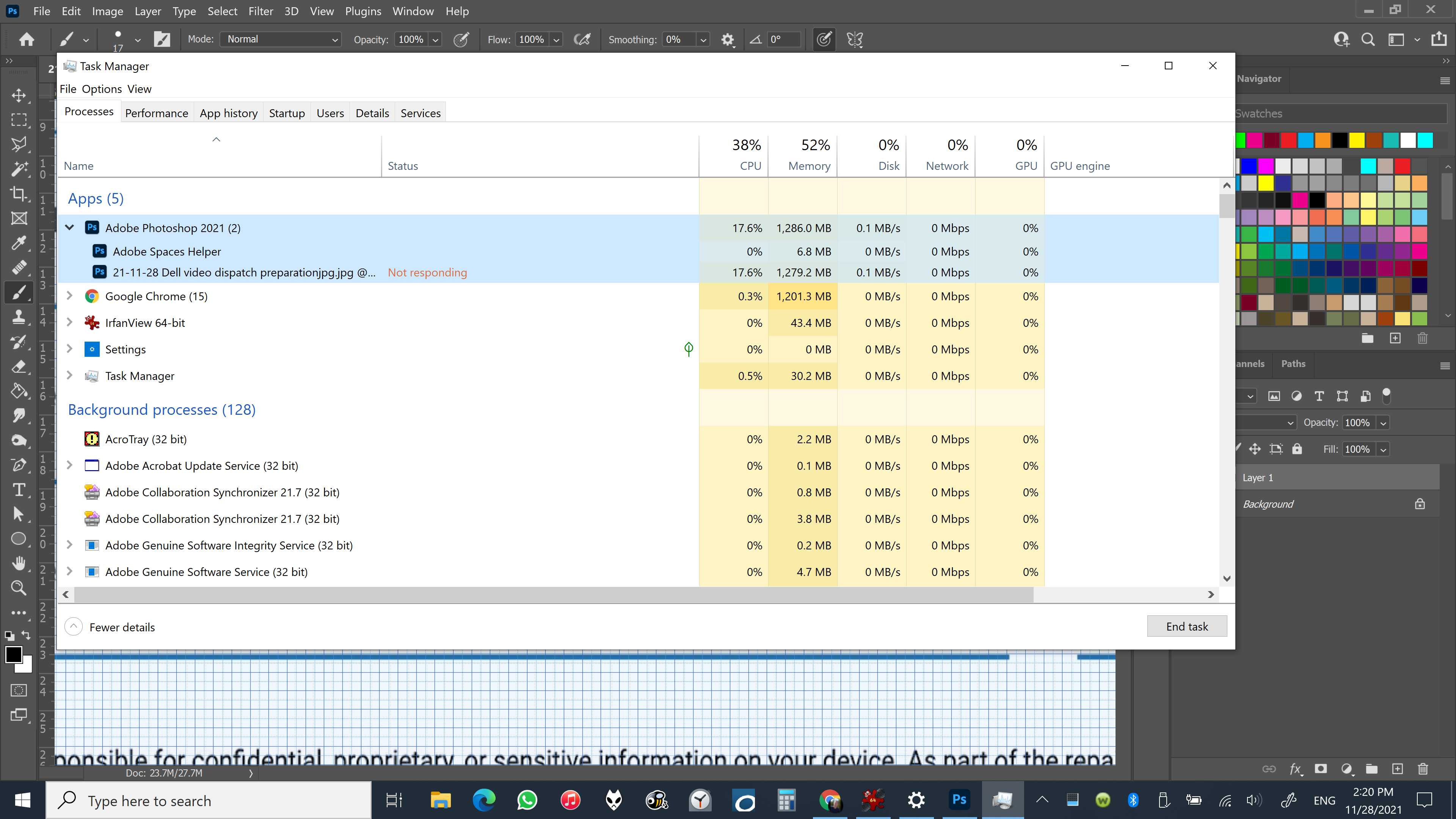
Task: Switch to App history tab
Action: pos(228,112)
